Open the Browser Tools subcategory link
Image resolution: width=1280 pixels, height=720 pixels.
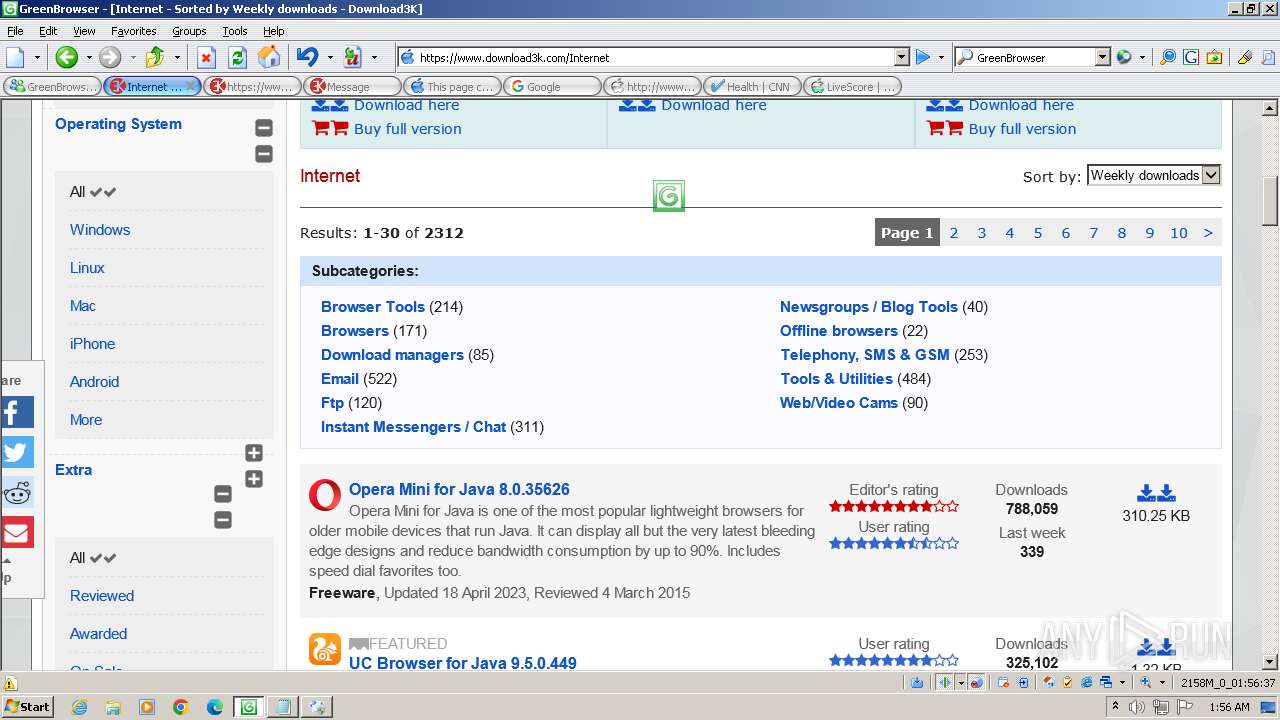373,307
